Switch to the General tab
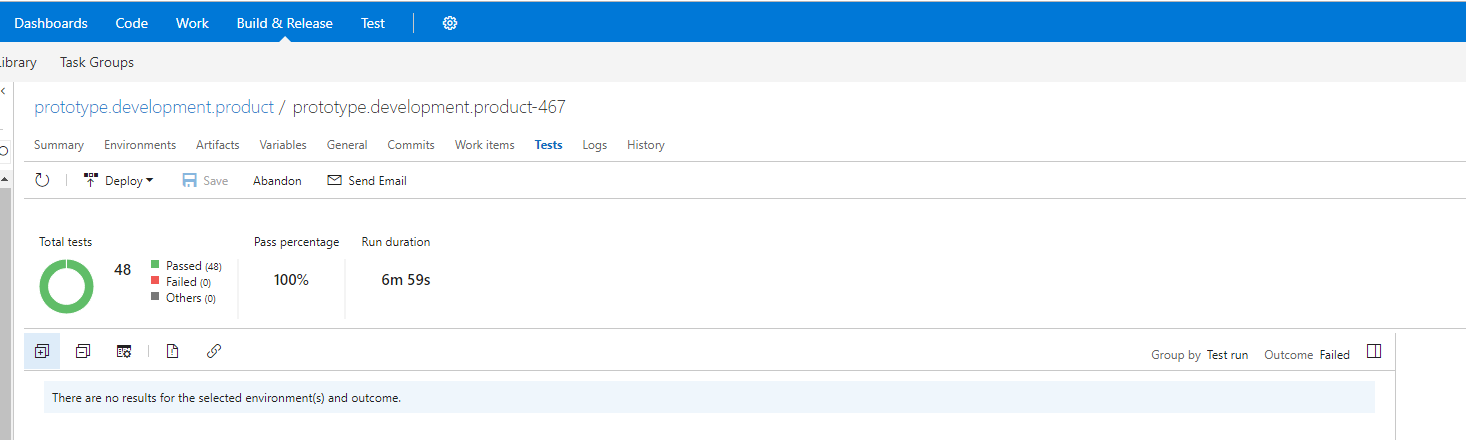 coord(347,145)
